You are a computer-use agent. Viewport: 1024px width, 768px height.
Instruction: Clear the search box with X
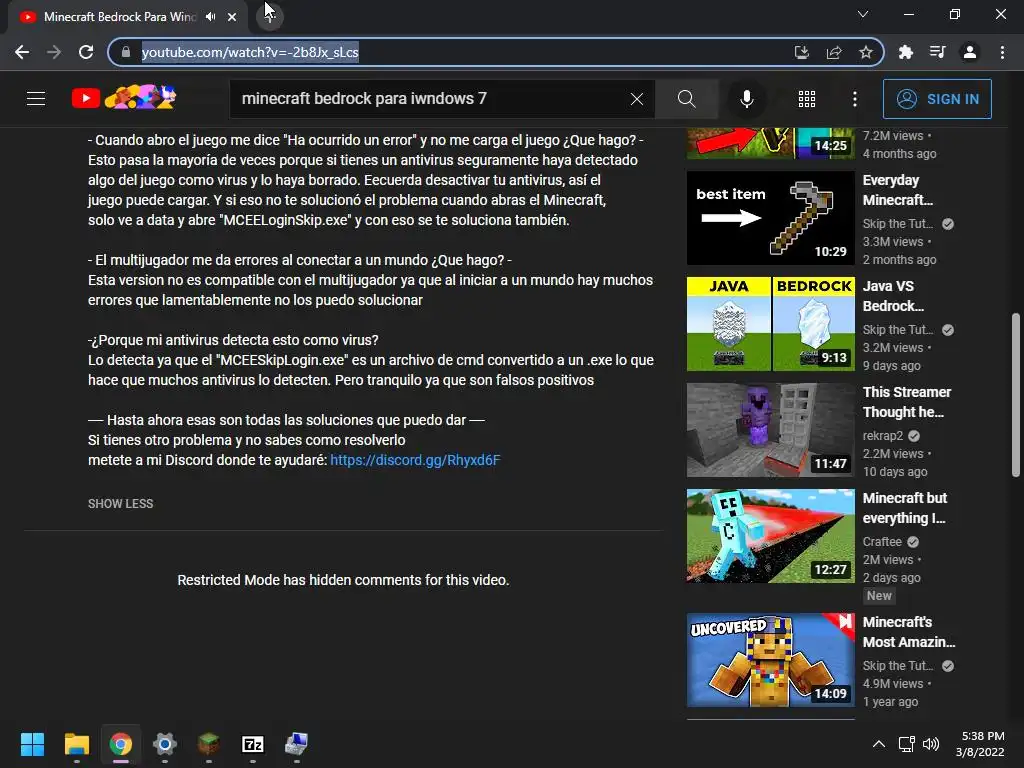(x=637, y=99)
